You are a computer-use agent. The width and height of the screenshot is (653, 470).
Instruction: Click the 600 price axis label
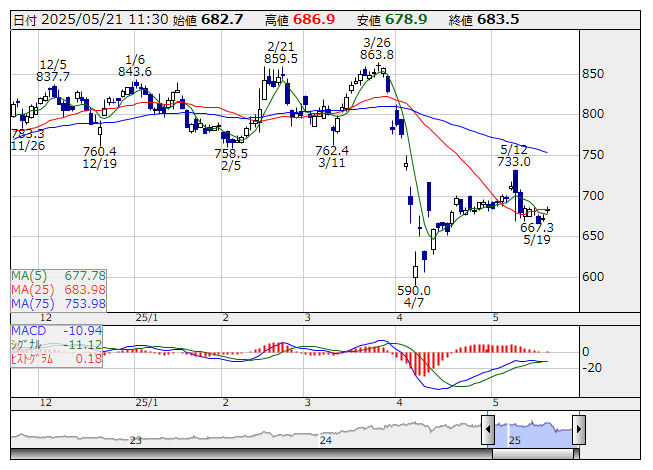(593, 277)
